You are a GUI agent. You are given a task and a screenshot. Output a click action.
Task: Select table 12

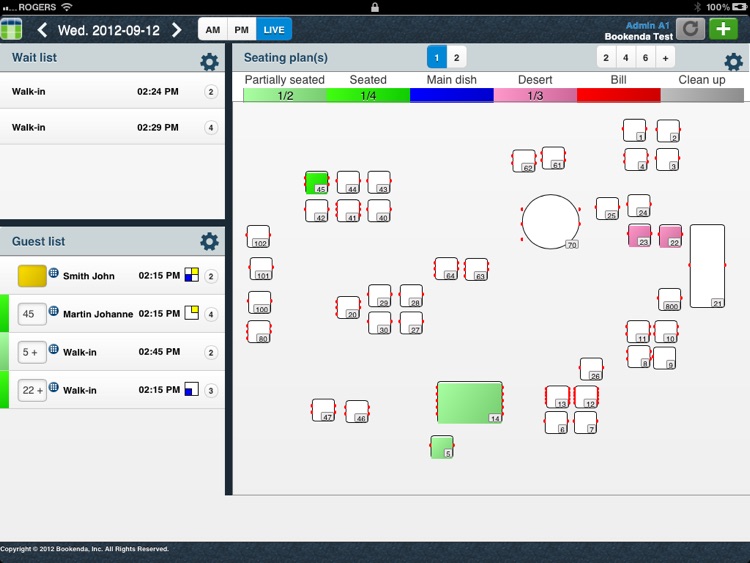tap(586, 397)
